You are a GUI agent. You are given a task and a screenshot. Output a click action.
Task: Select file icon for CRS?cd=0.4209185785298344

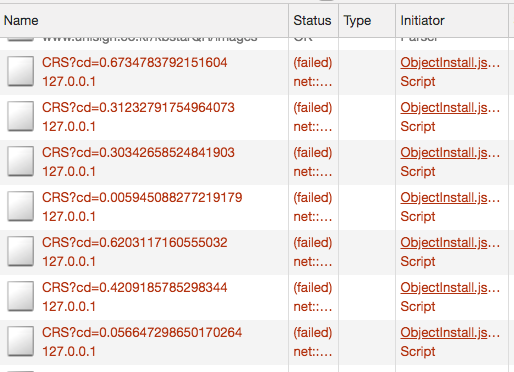click(21, 296)
